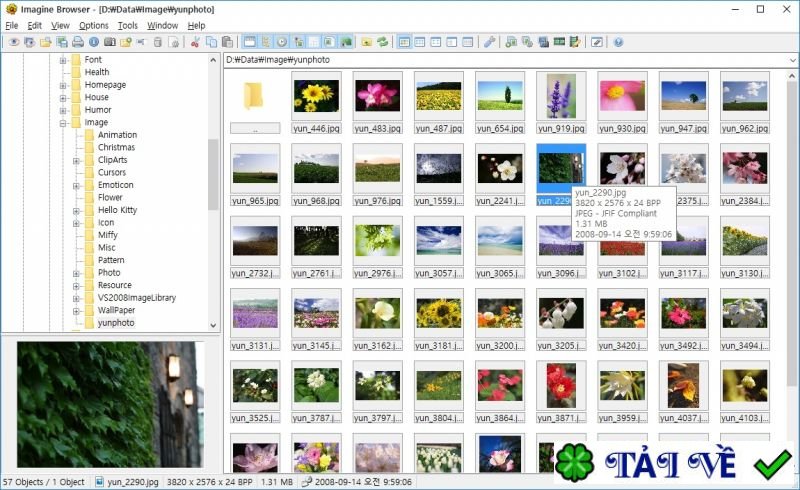Click the '57 Objects / 1 Object' status text
The height and width of the screenshot is (490, 800).
click(x=43, y=482)
